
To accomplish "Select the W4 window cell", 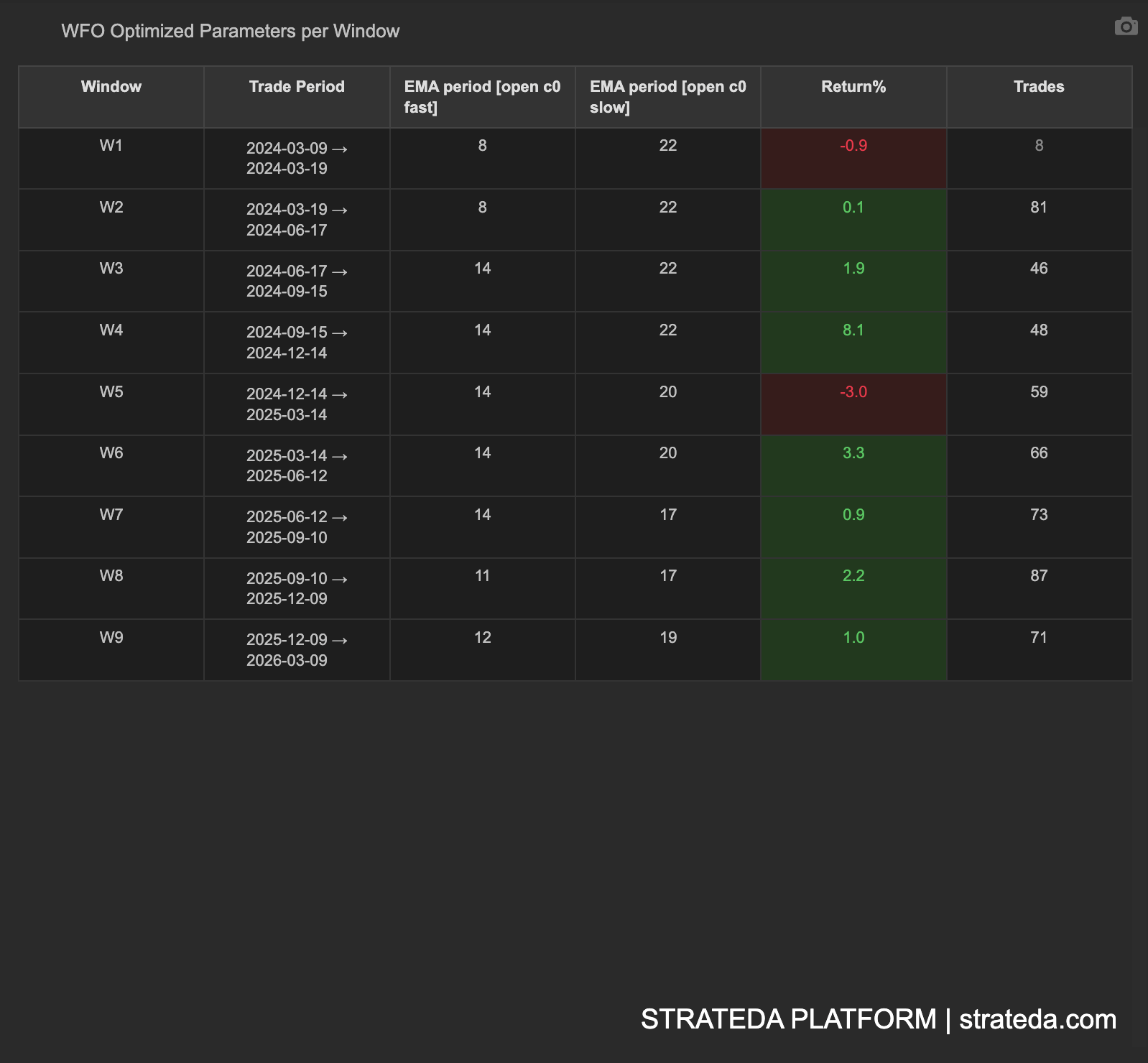I will [111, 343].
